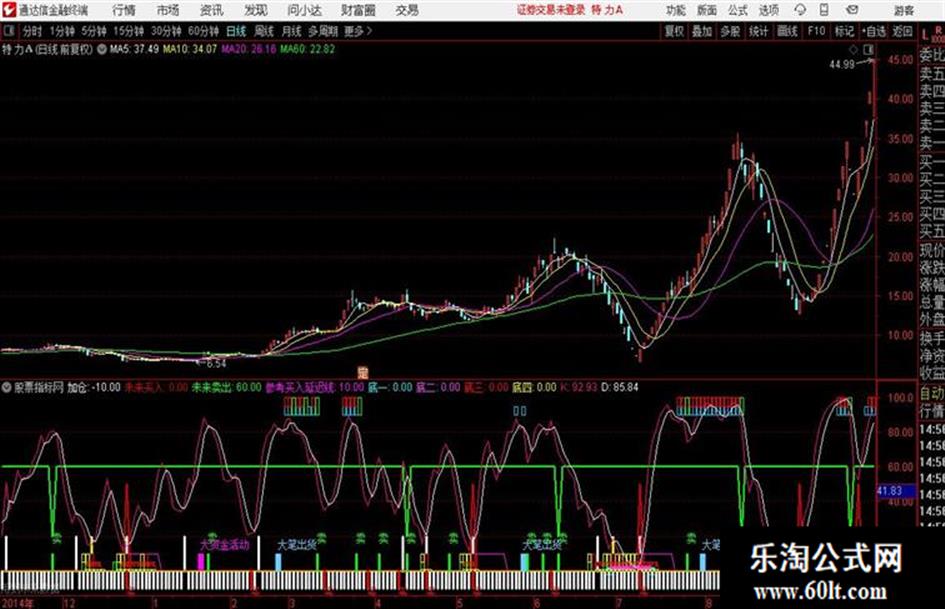Click the 统计 toolbar button
This screenshot has height=609, width=945.
tap(759, 31)
